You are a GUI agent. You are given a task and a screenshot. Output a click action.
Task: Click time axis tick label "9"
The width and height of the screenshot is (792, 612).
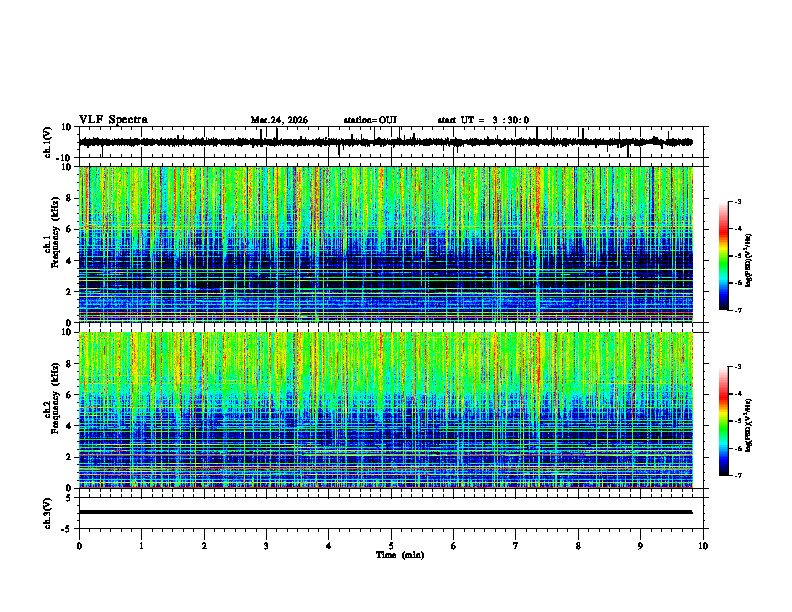640,546
